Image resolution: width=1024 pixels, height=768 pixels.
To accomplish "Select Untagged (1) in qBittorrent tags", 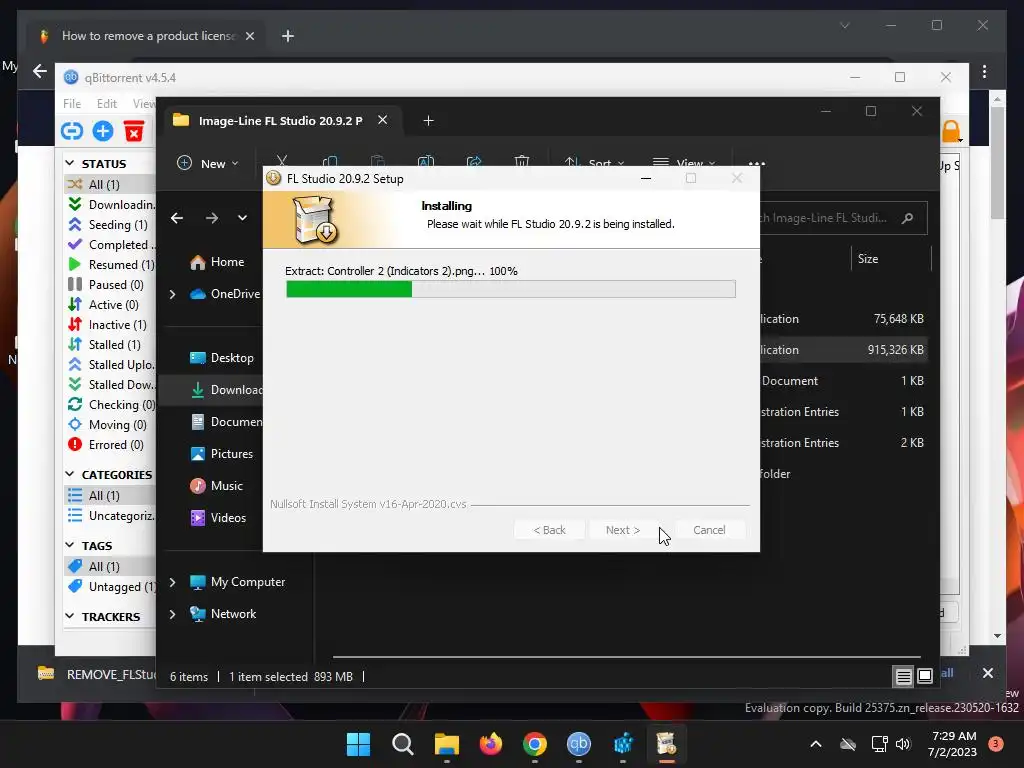I will click(x=111, y=586).
